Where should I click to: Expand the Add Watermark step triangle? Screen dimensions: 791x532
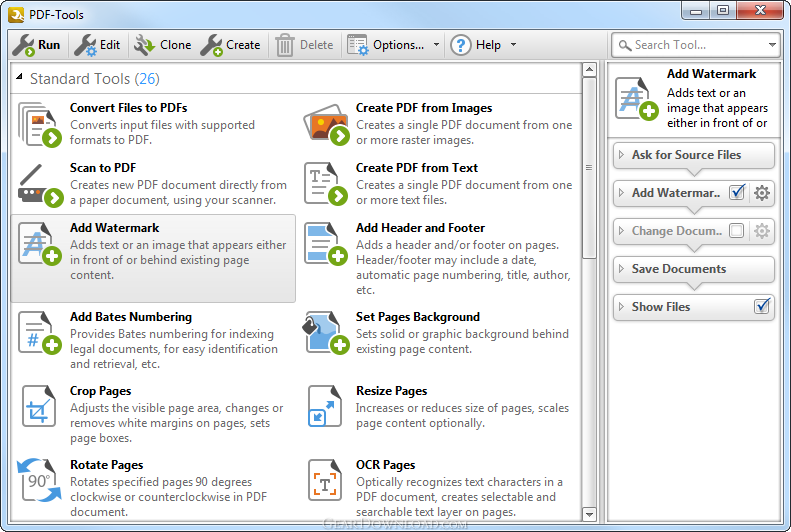(622, 193)
